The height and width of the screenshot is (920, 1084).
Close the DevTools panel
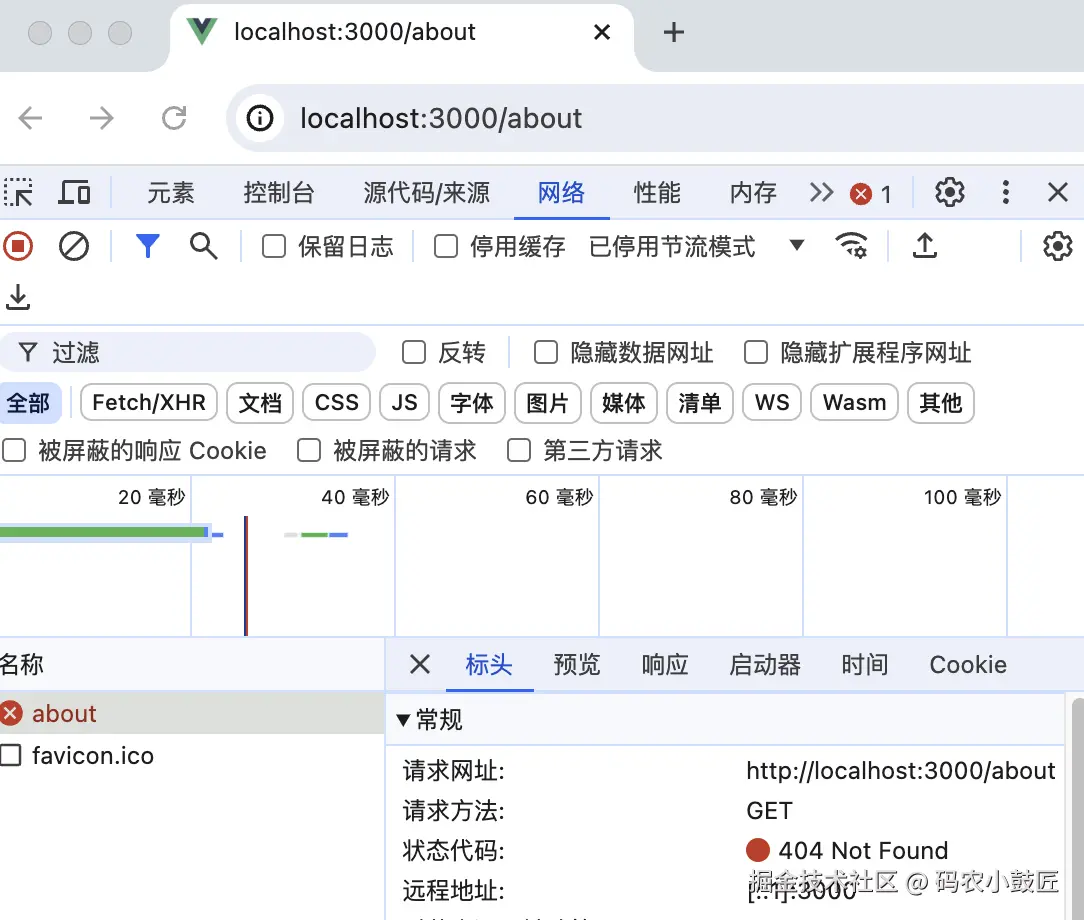[1058, 192]
